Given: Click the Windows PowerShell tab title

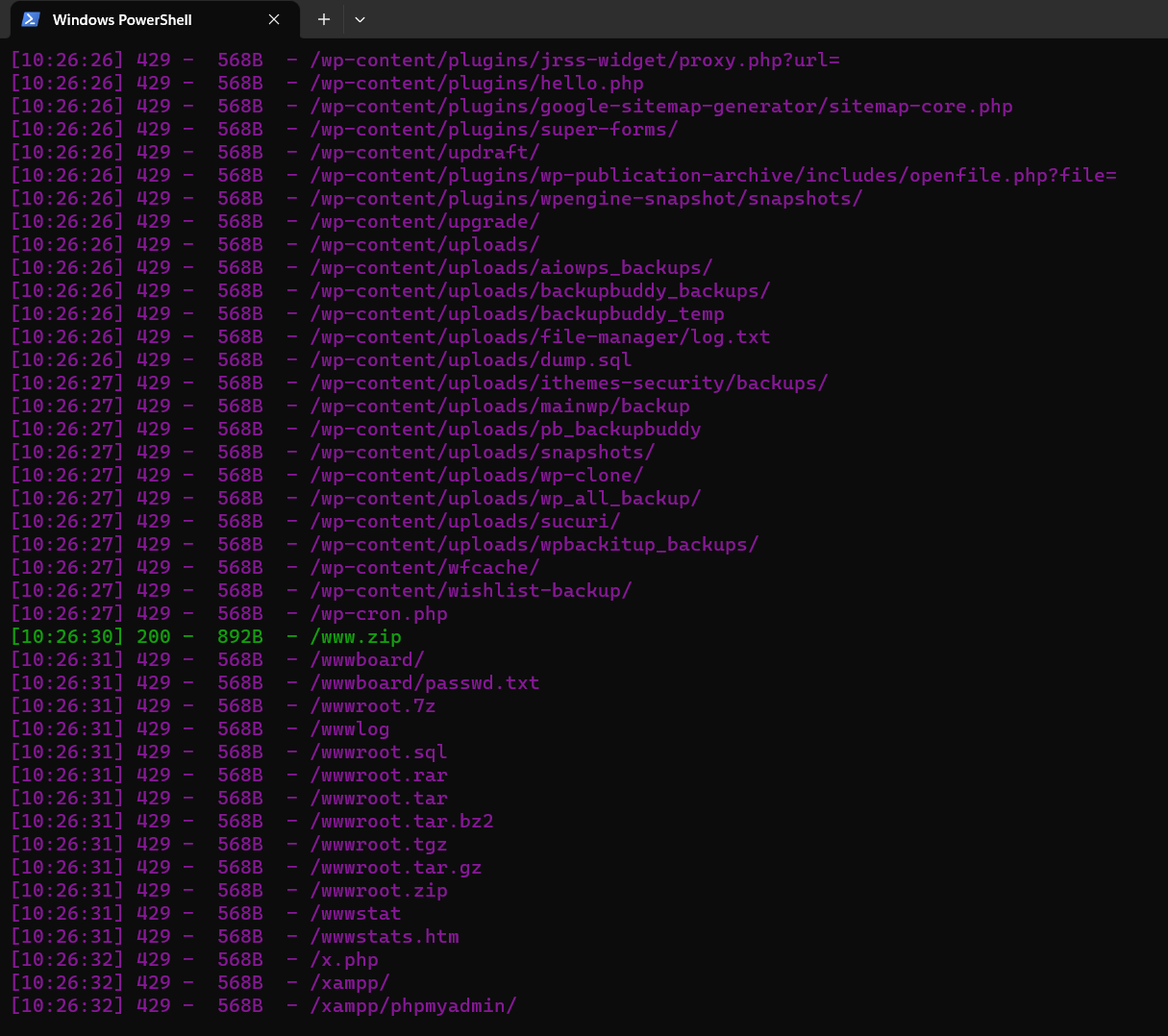Looking at the screenshot, I should (125, 19).
